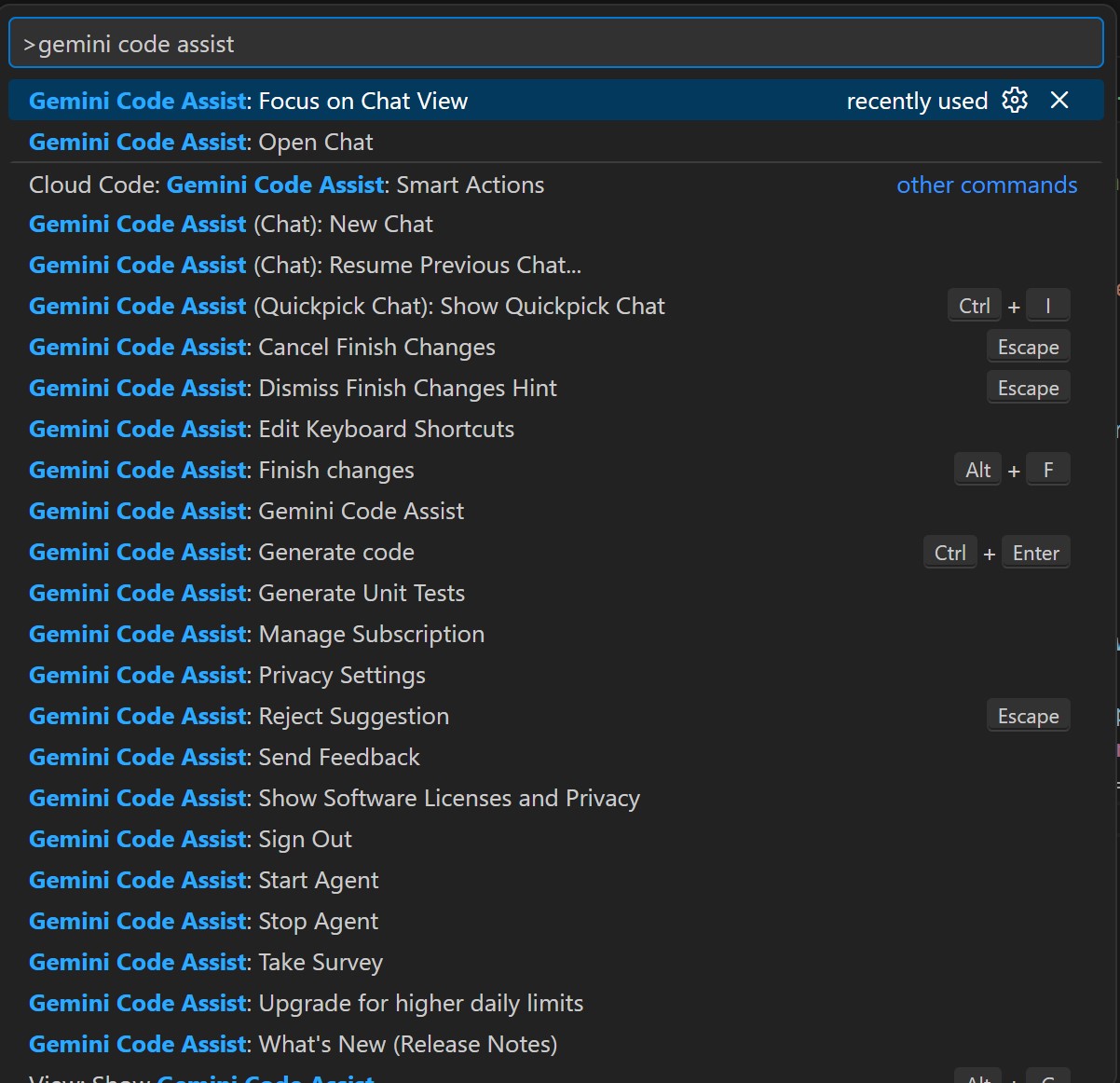Run Dismiss Finish Changes Hint command
The image size is (1120, 1083).
coord(556,388)
